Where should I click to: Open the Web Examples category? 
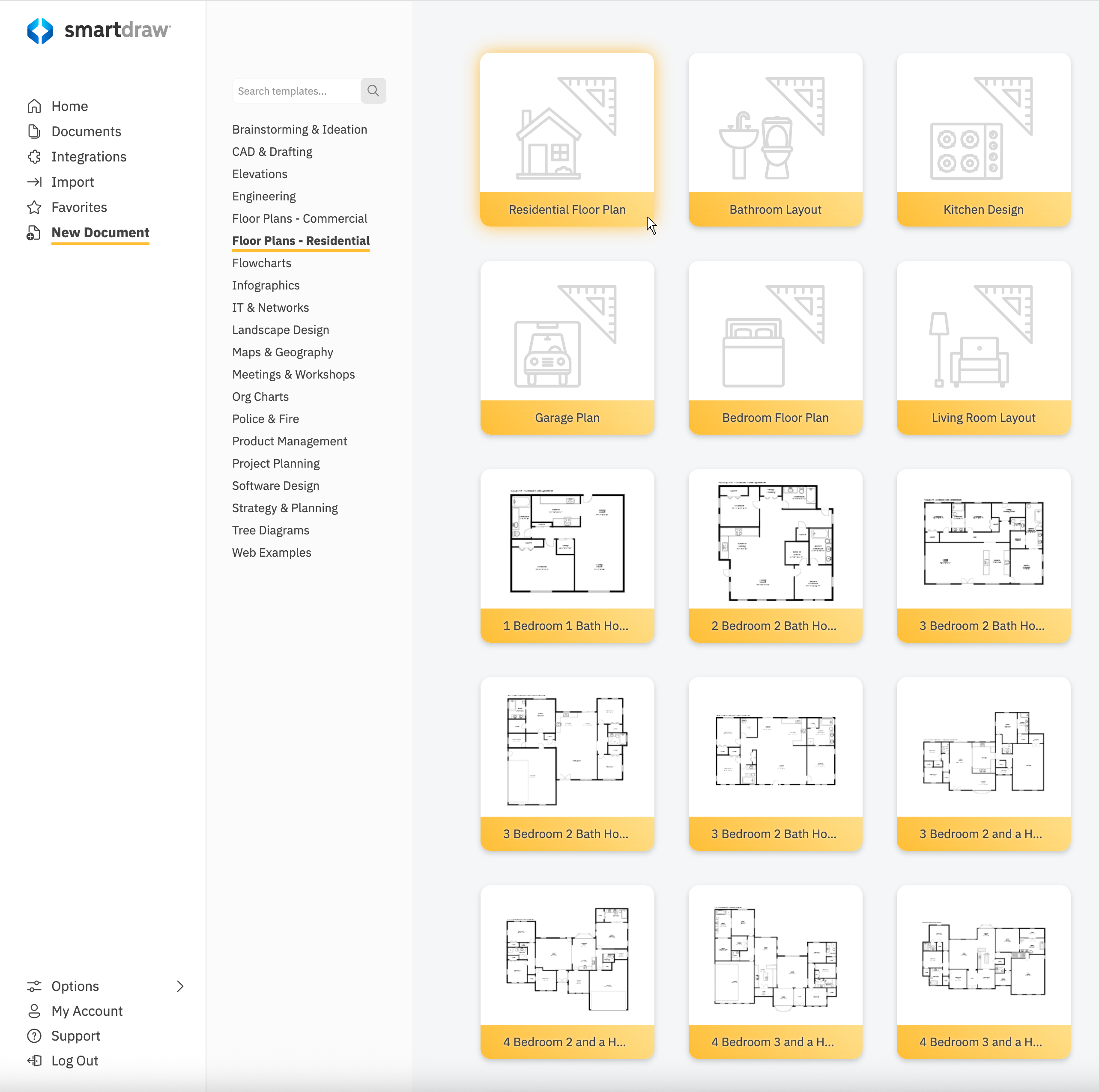coord(272,552)
